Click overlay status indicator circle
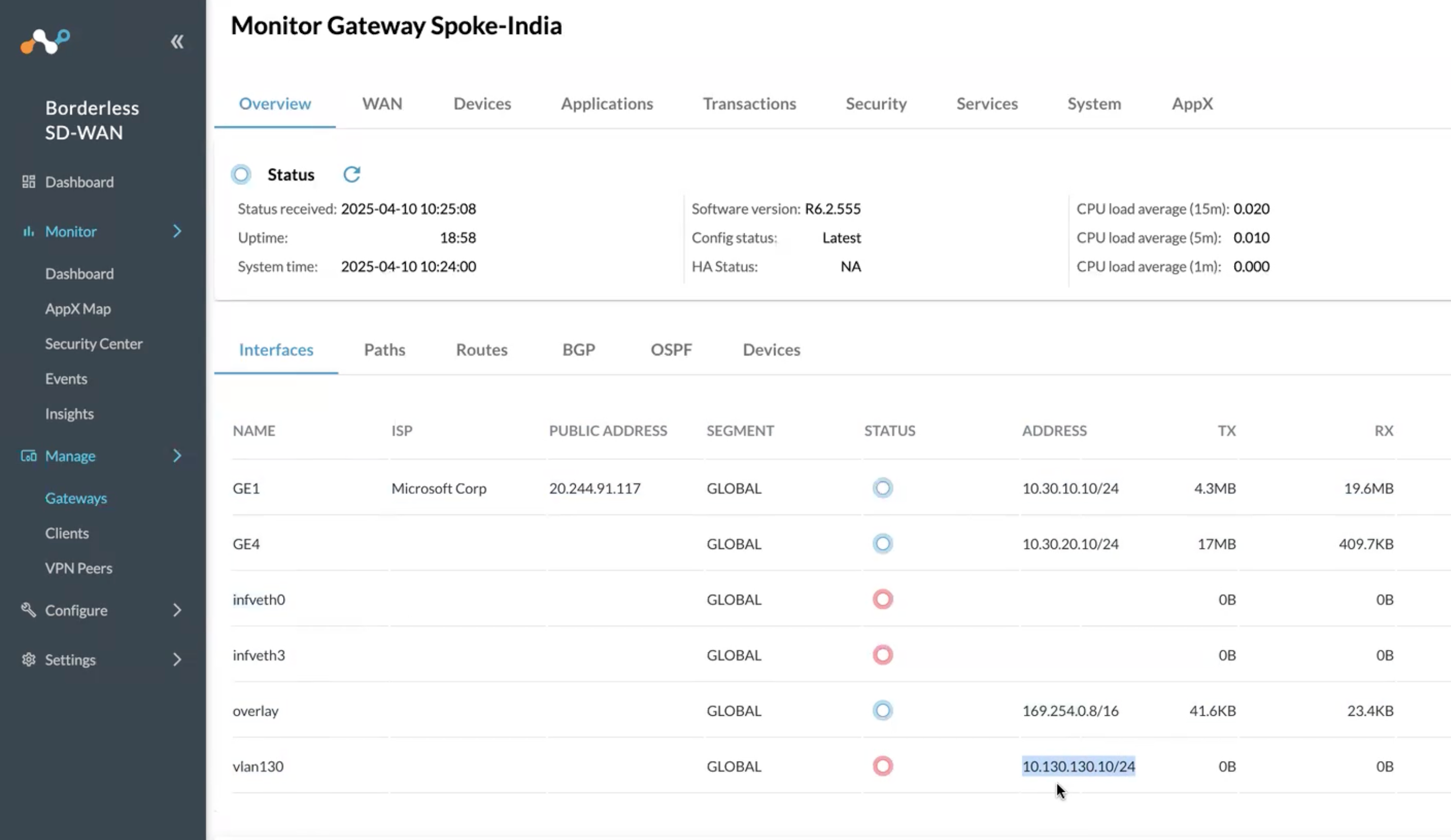This screenshot has width=1451, height=840. coord(883,710)
